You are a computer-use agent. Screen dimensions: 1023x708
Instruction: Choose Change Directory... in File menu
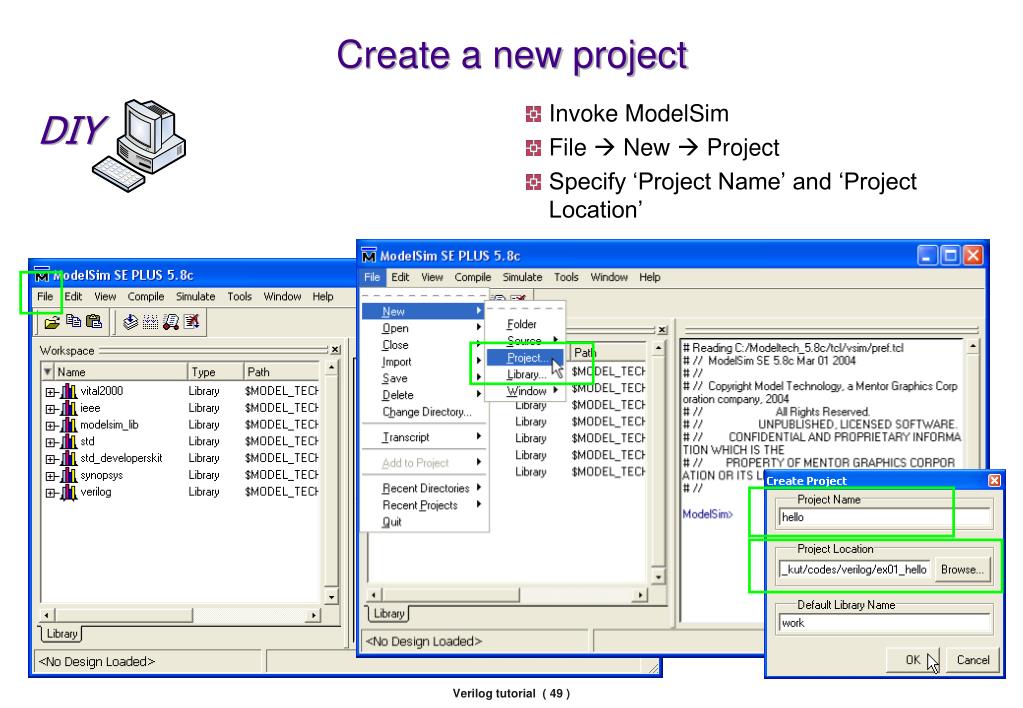[423, 412]
